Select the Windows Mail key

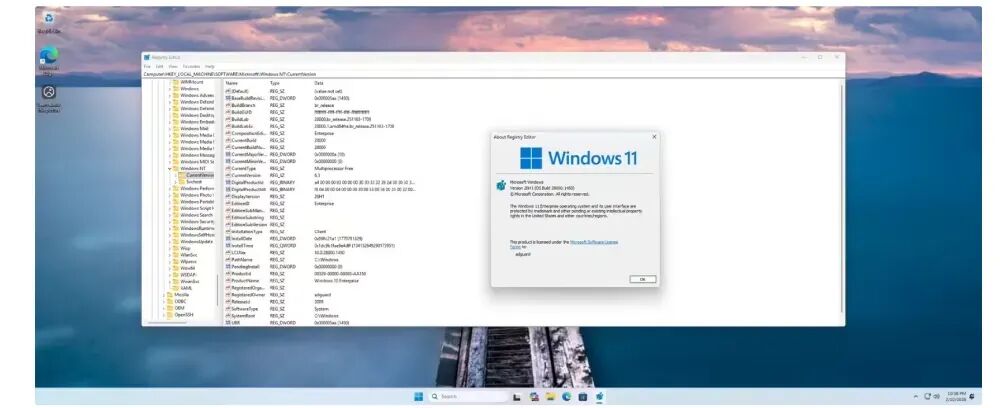click(194, 128)
